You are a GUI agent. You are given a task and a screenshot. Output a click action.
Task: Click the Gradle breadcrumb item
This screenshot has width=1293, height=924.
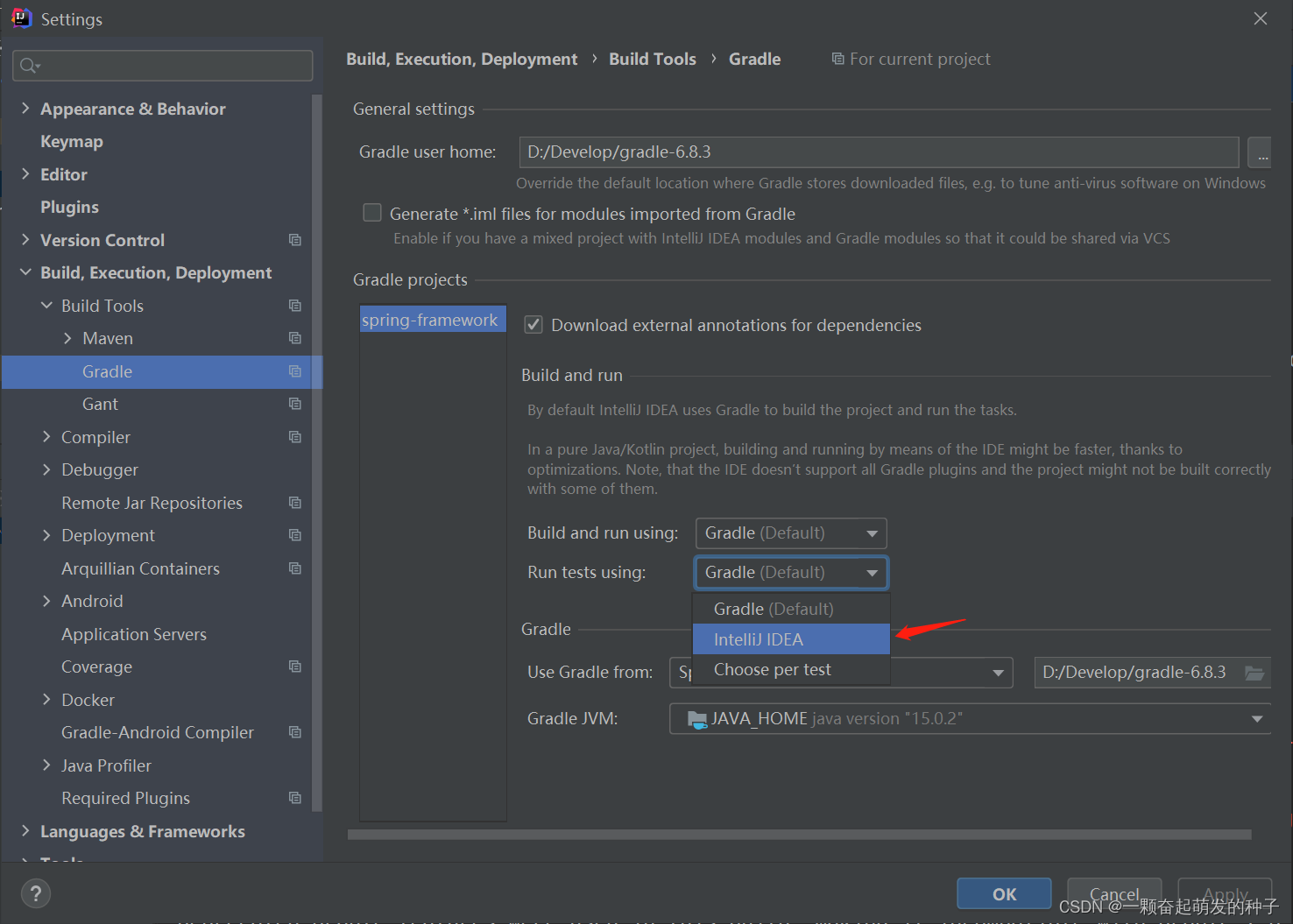(x=754, y=59)
